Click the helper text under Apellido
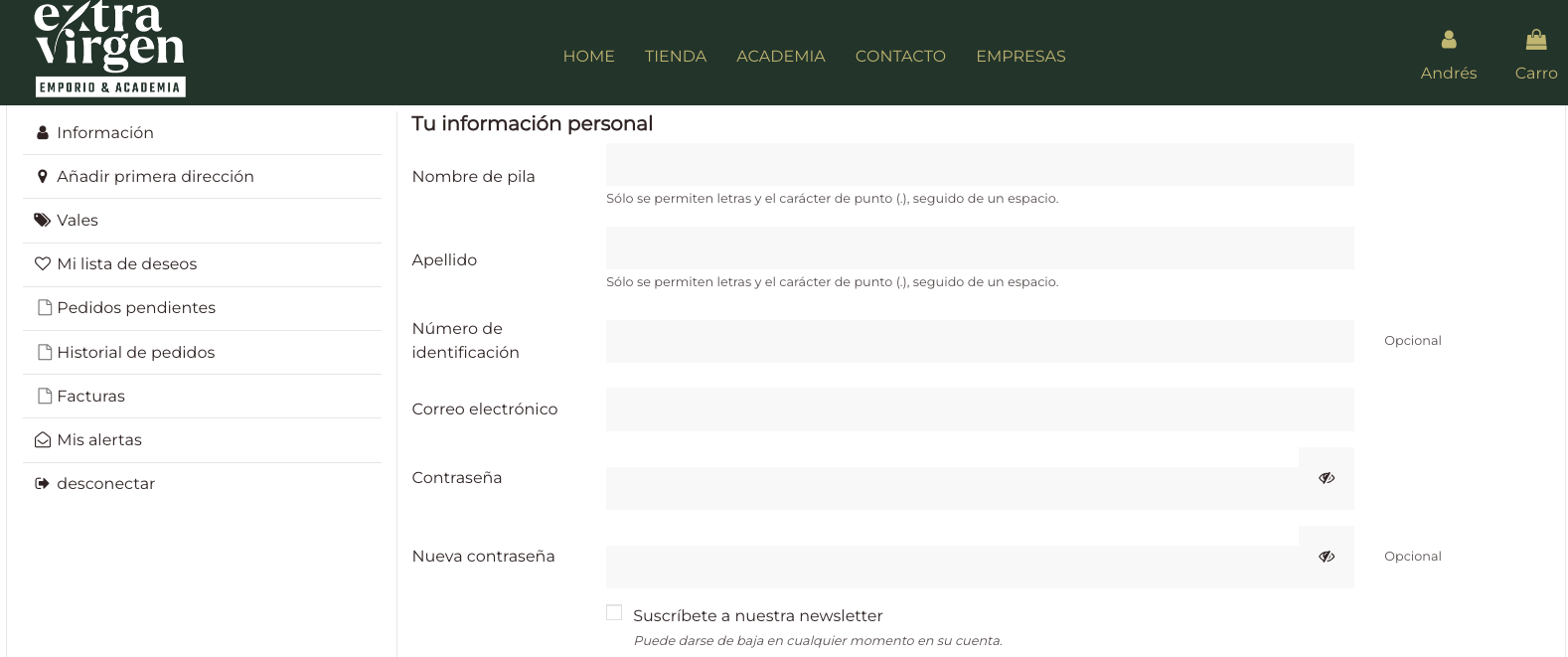The width and height of the screenshot is (1568, 657). click(833, 281)
